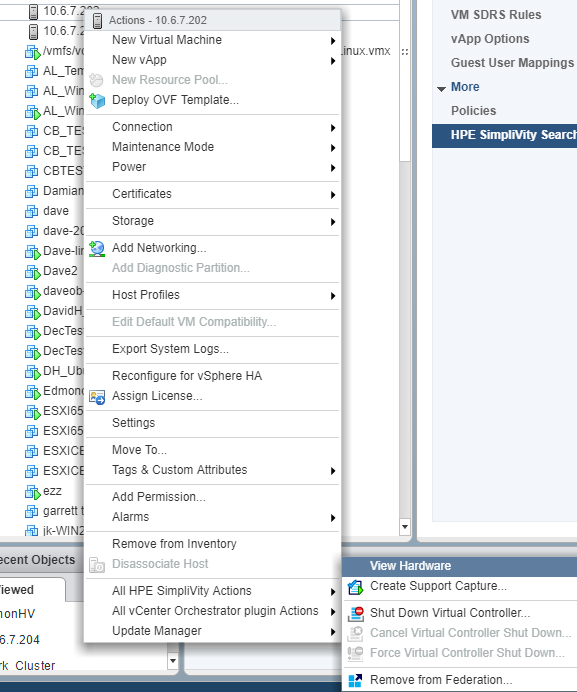The width and height of the screenshot is (577, 692).
Task: Expand the Power submenu arrow
Action: (x=333, y=168)
